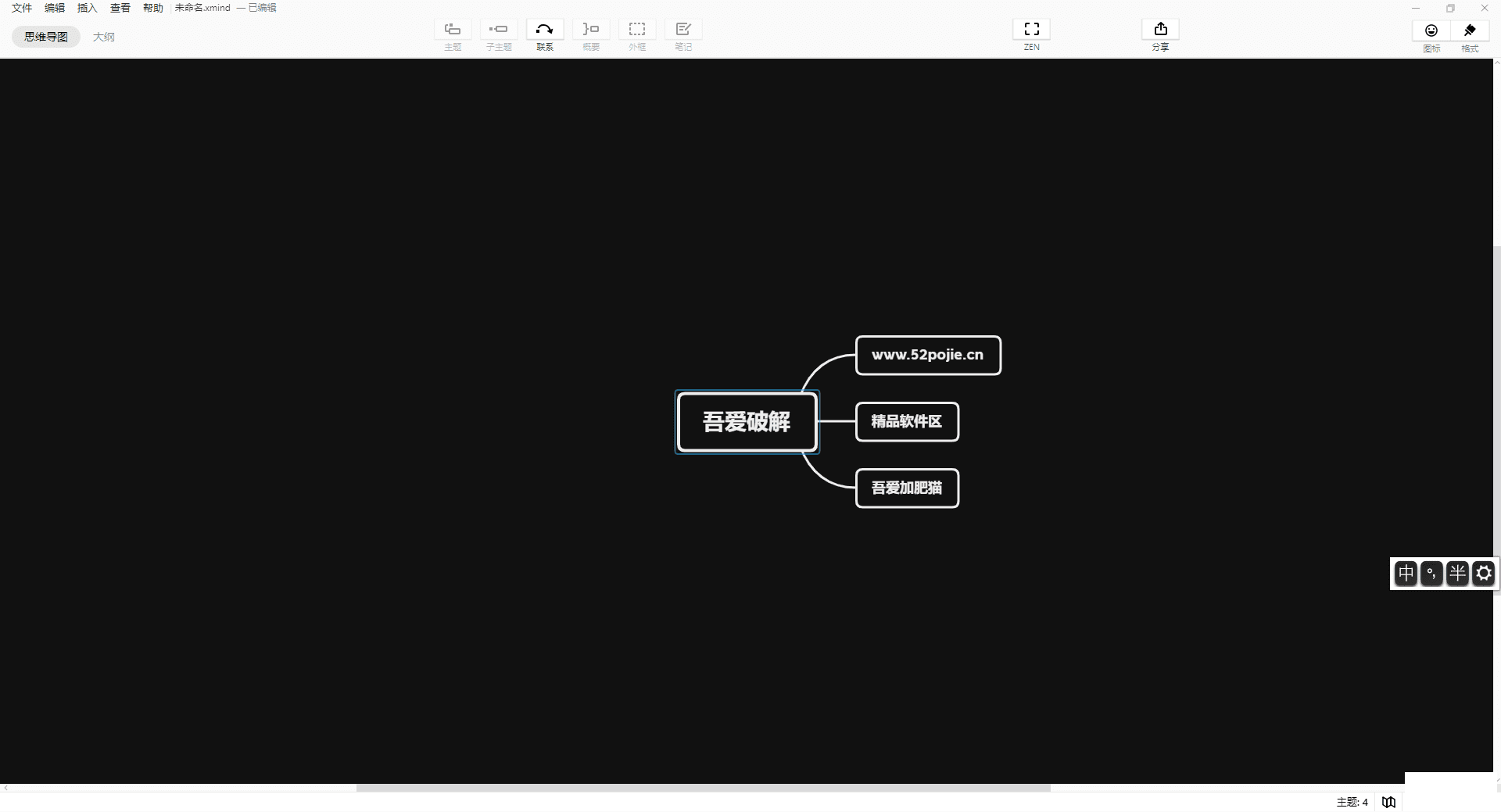Toggle punctuation mode in IME bar

[1431, 574]
